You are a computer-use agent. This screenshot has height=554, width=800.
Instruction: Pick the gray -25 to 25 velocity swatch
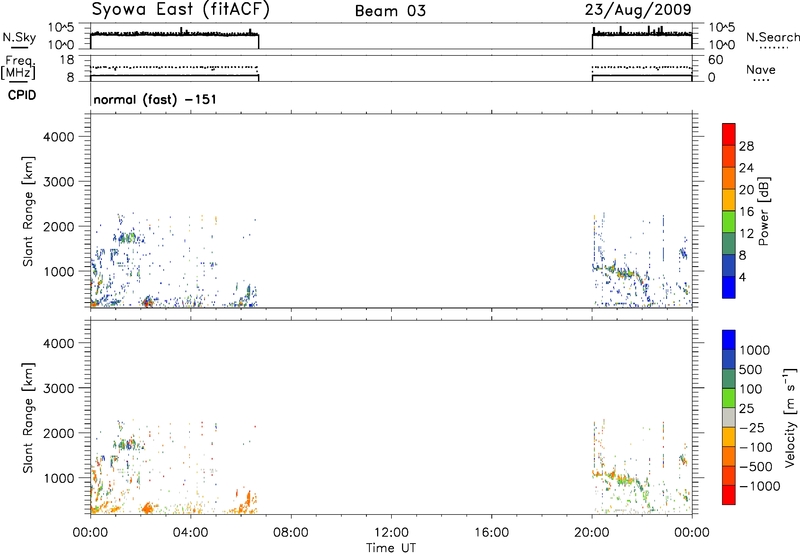[x=729, y=417]
